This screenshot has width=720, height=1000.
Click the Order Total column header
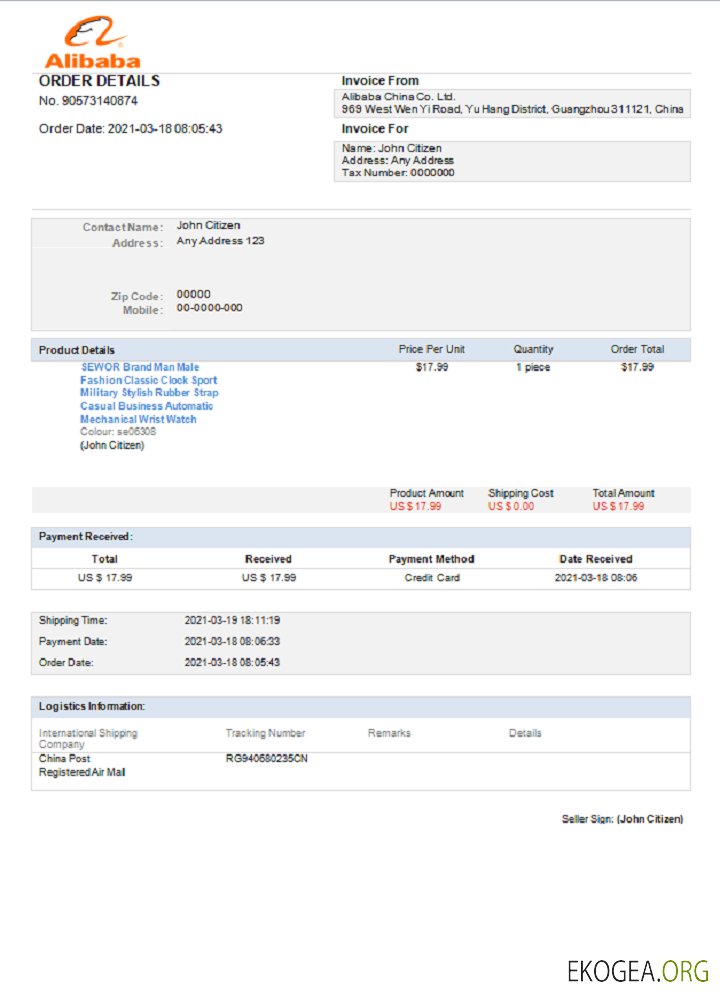637,350
